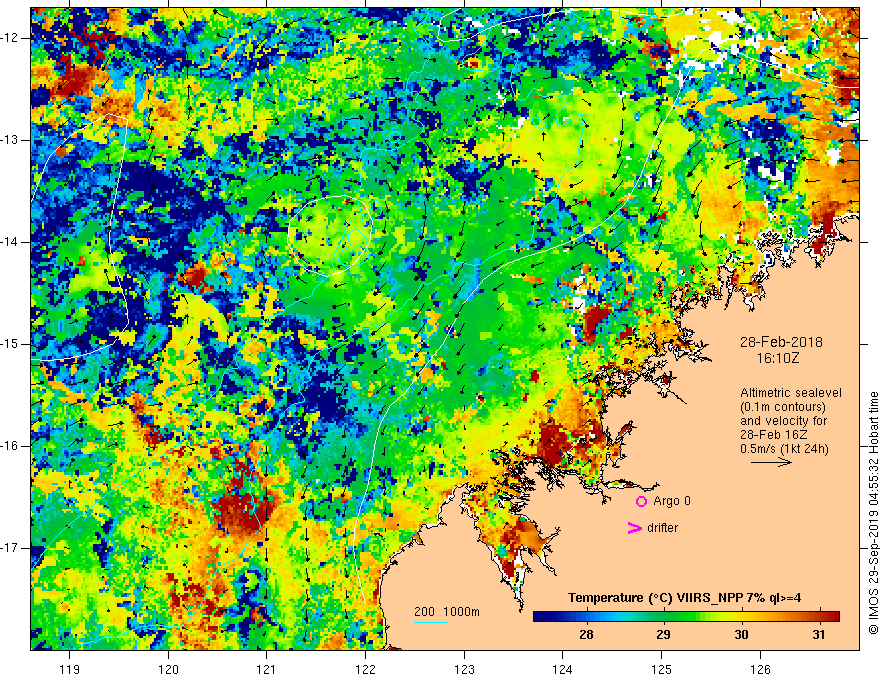Screen dimensions: 880x680
Task: Click the cyan 200m contour legend line
Action: tap(431, 622)
